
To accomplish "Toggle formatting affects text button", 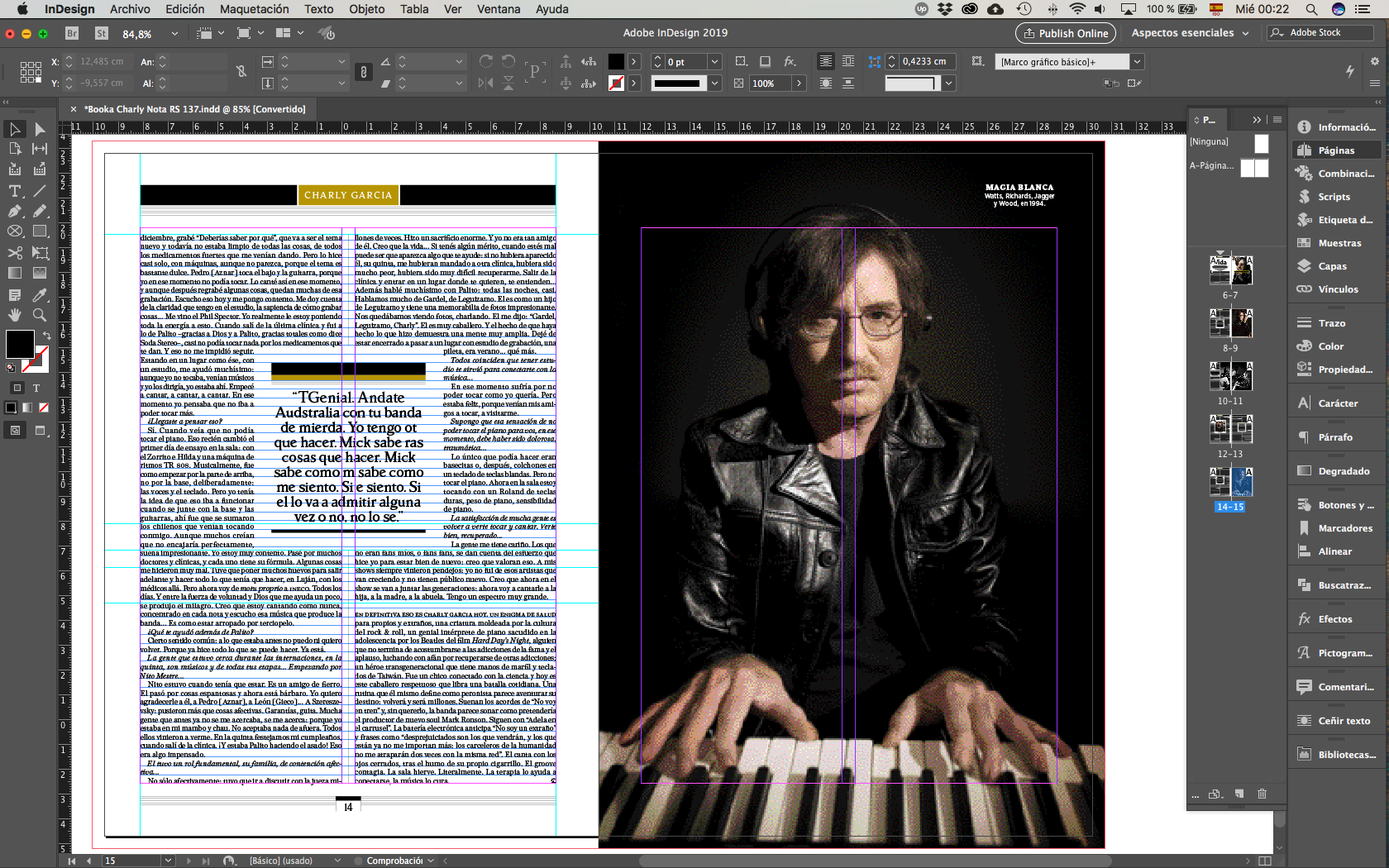I will pos(36,387).
